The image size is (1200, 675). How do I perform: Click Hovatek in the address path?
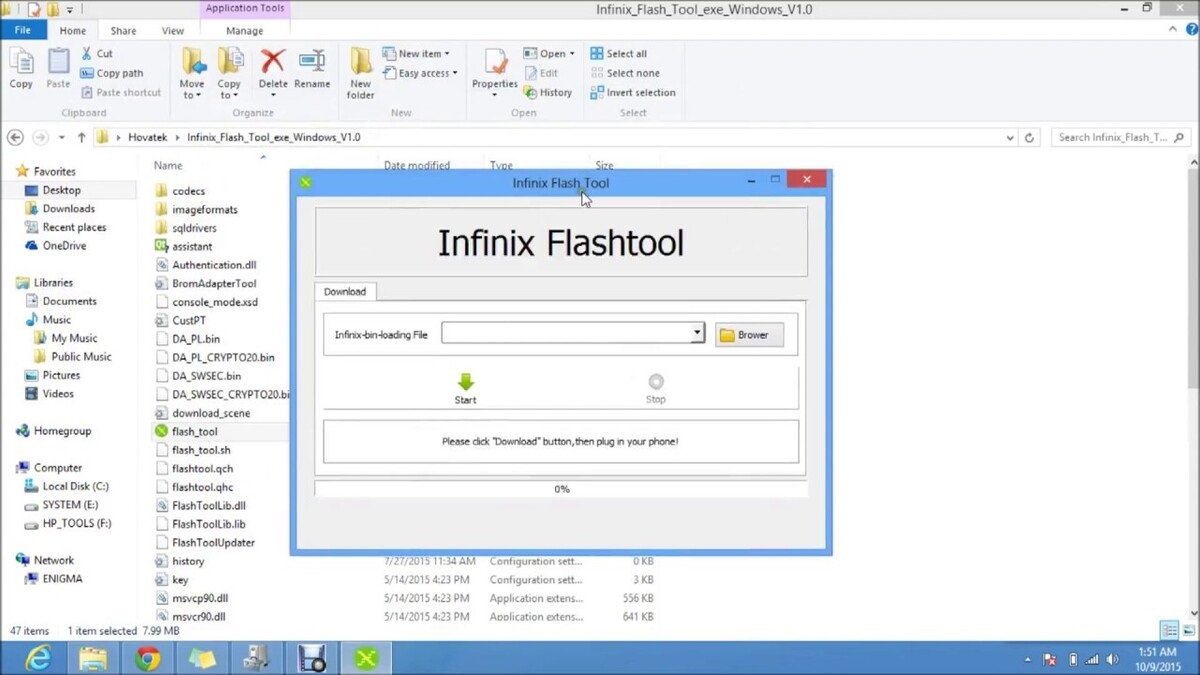pyautogui.click(x=149, y=137)
